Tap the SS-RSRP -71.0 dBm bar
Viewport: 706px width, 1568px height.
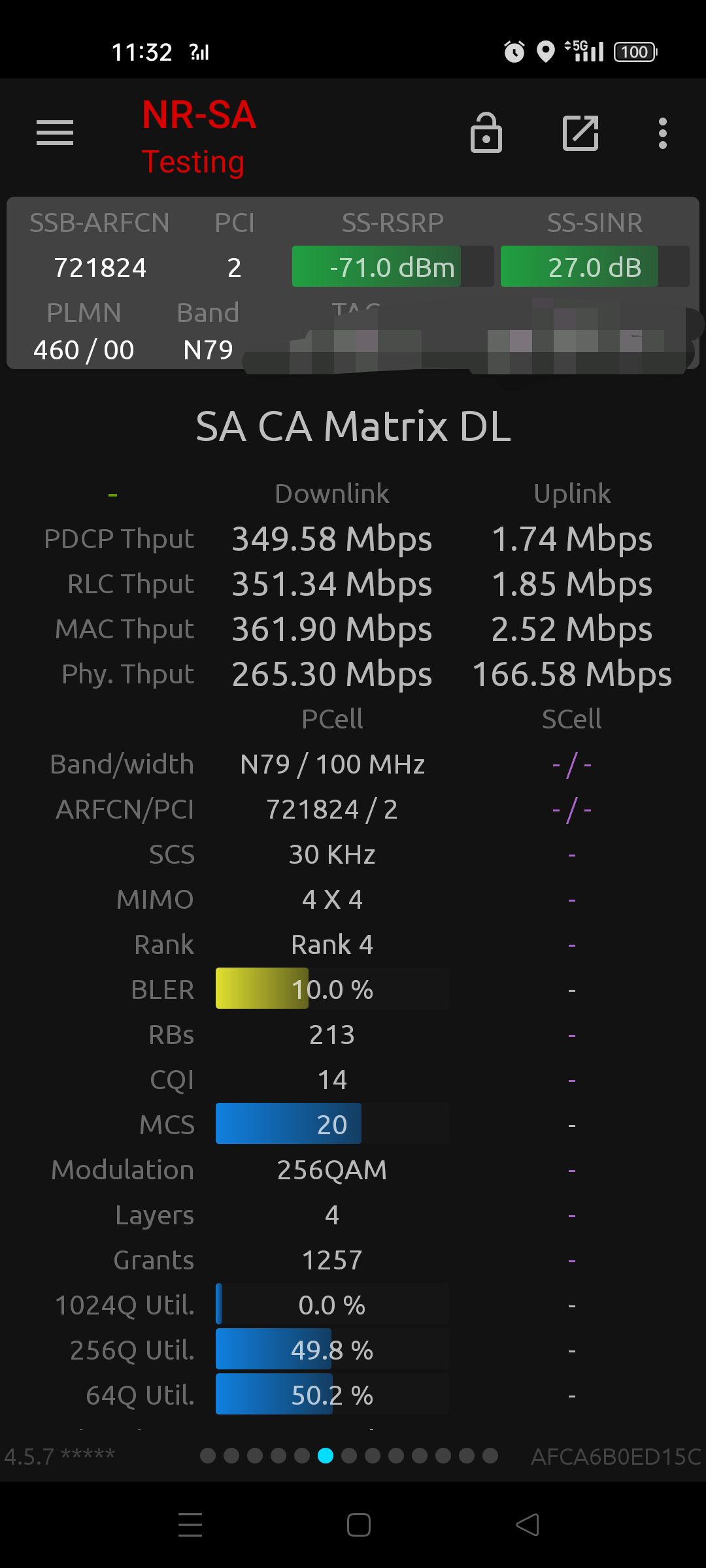pyautogui.click(x=392, y=267)
